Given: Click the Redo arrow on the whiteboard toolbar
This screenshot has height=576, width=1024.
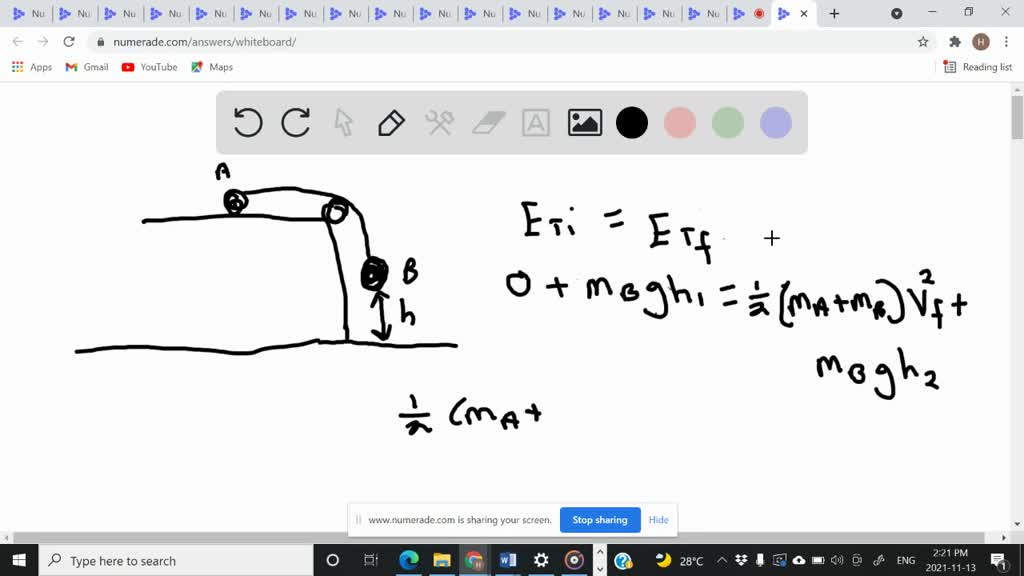Looking at the screenshot, I should click(x=295, y=122).
